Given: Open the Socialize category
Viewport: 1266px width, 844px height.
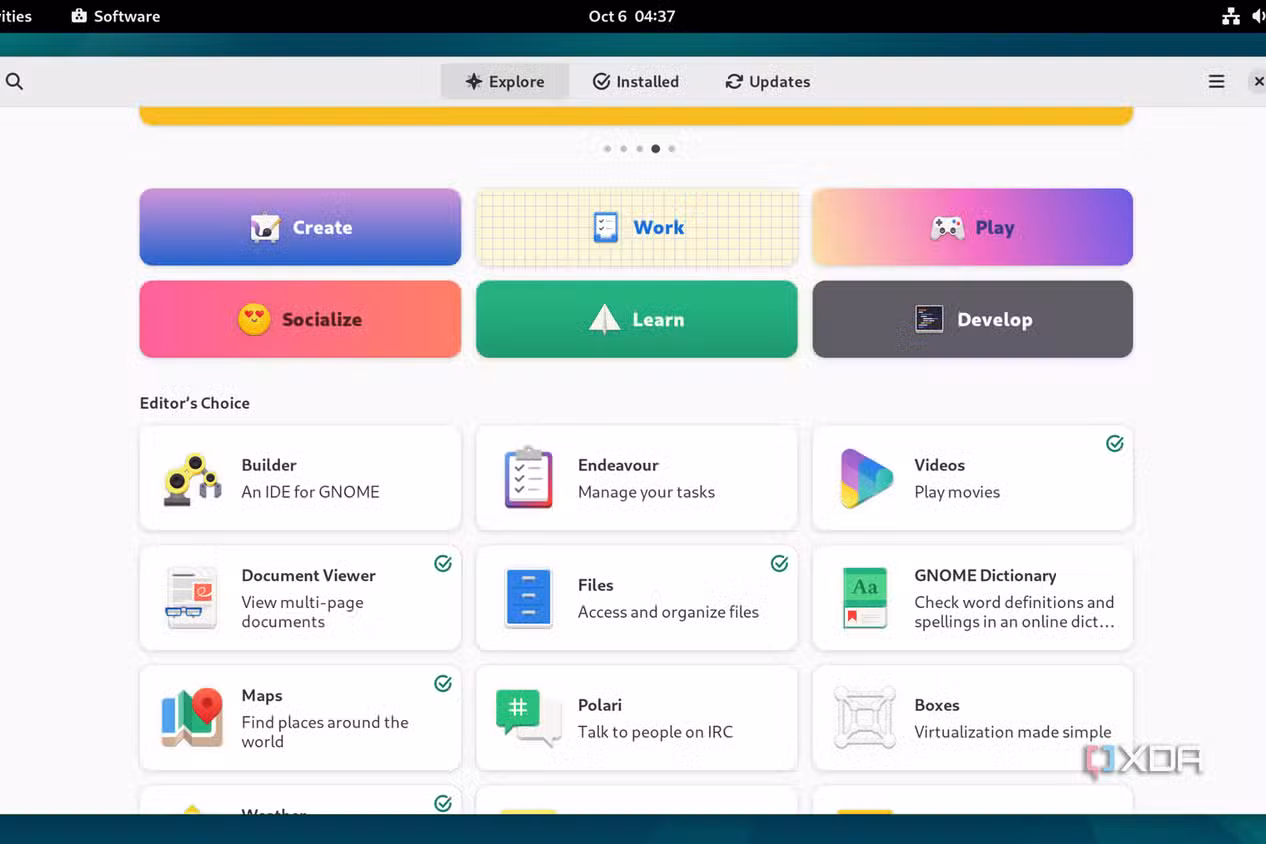Looking at the screenshot, I should (300, 319).
